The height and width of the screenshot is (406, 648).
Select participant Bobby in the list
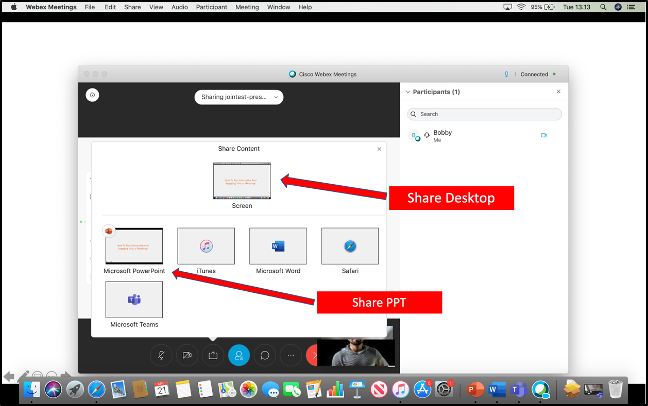click(x=484, y=135)
